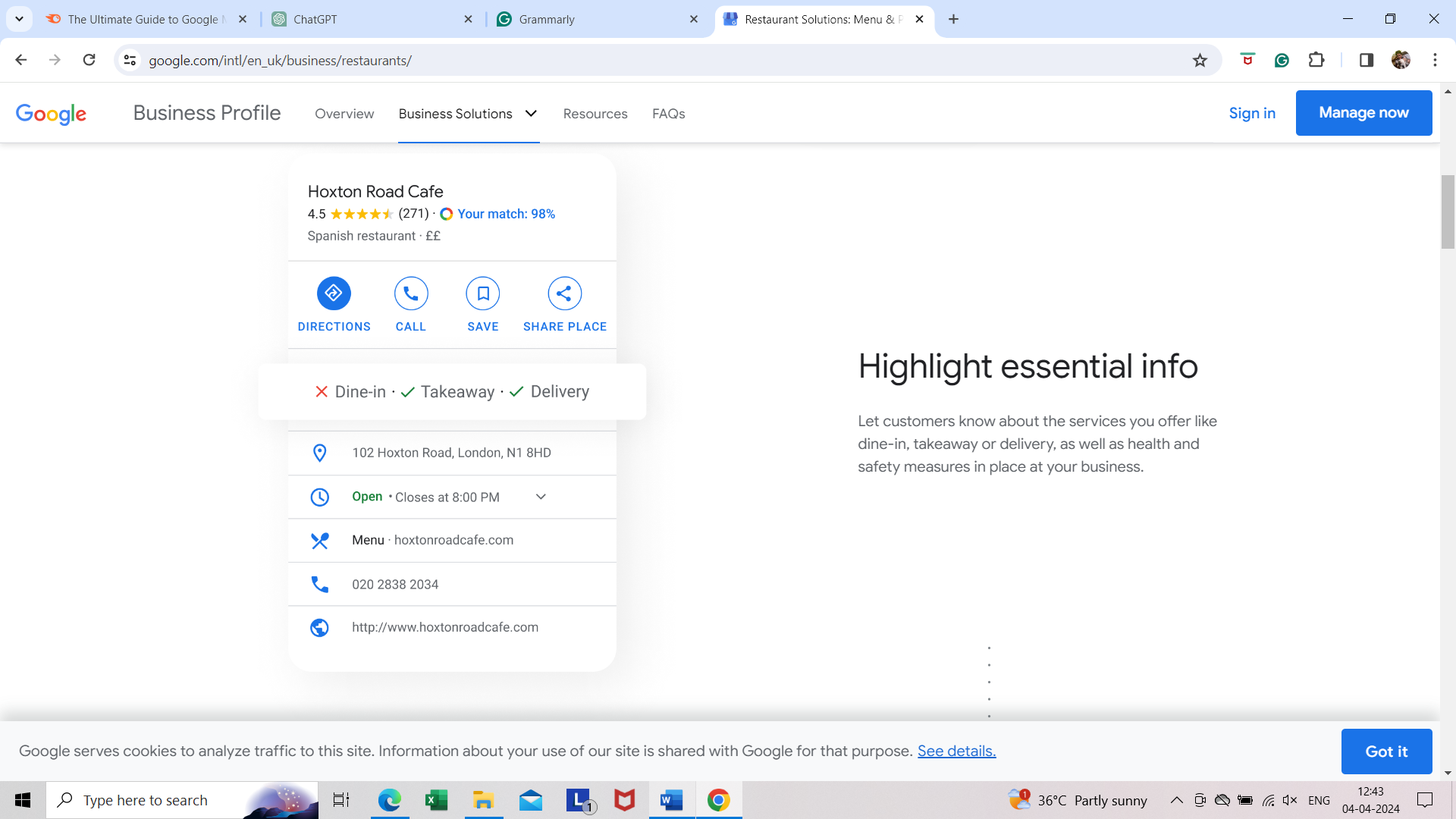Open the Chrome Extensions puzzle icon
The image size is (1456, 819).
(x=1316, y=61)
